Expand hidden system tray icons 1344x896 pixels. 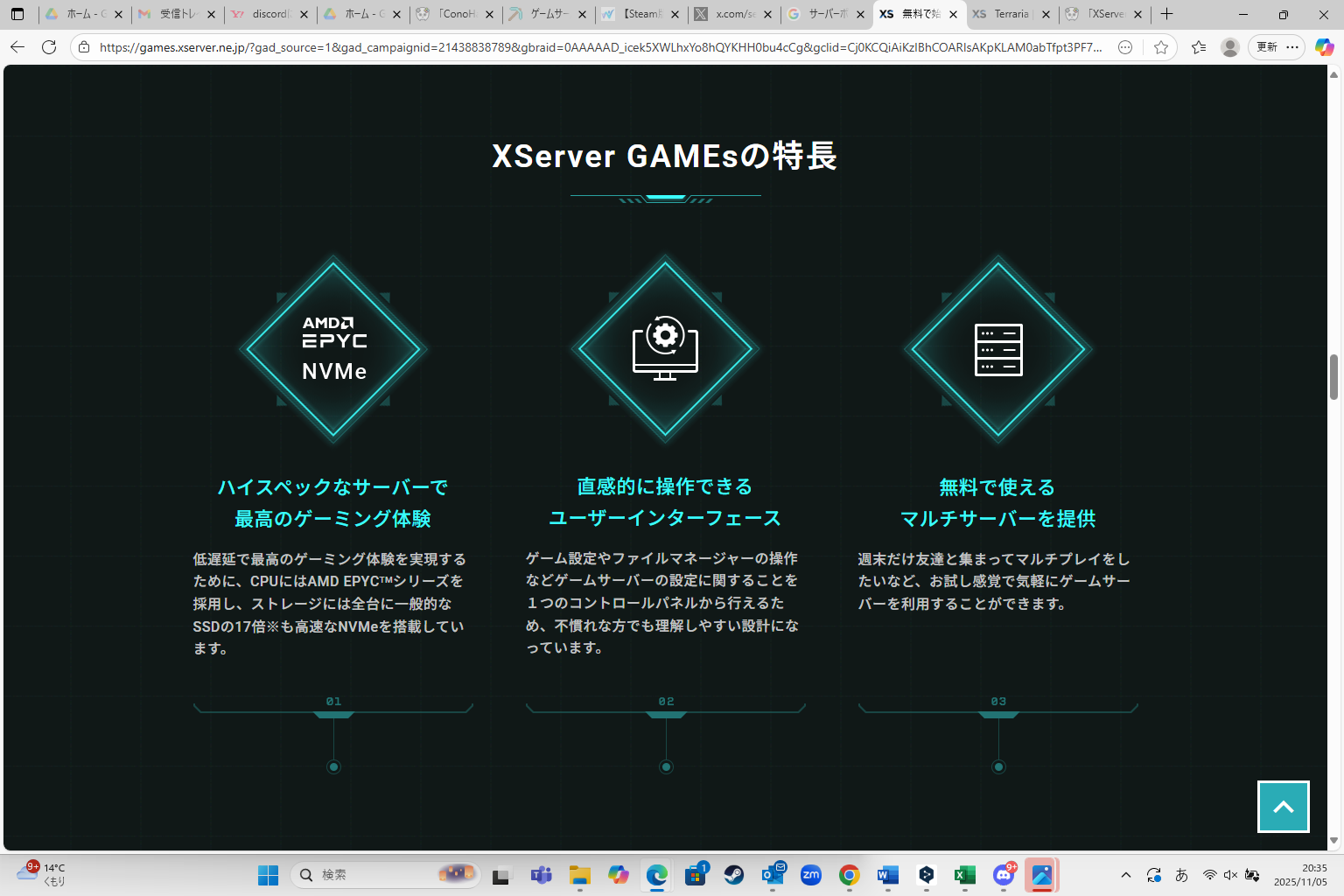pyautogui.click(x=1125, y=874)
